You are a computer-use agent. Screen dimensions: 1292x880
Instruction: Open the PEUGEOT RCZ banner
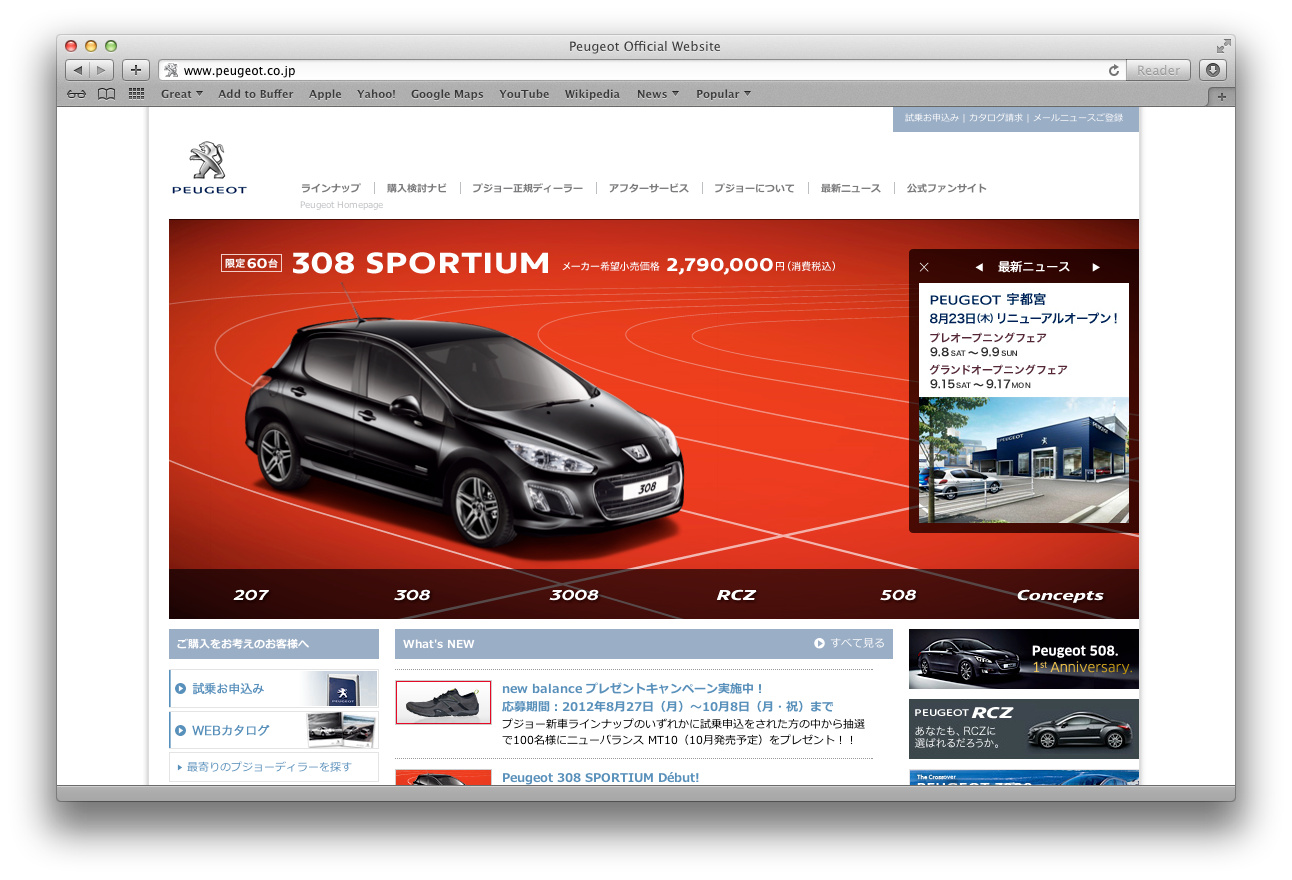tap(1024, 729)
